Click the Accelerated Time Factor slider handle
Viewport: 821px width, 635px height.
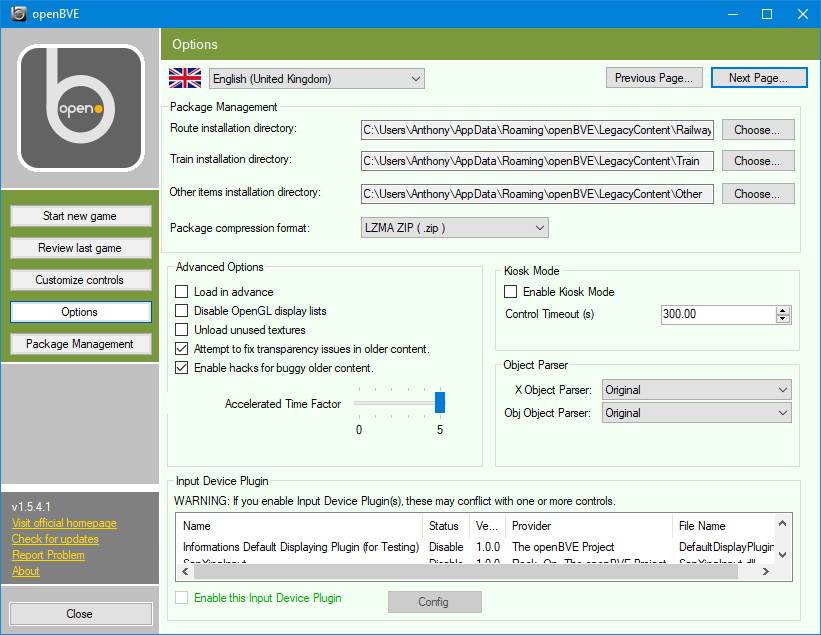[440, 403]
